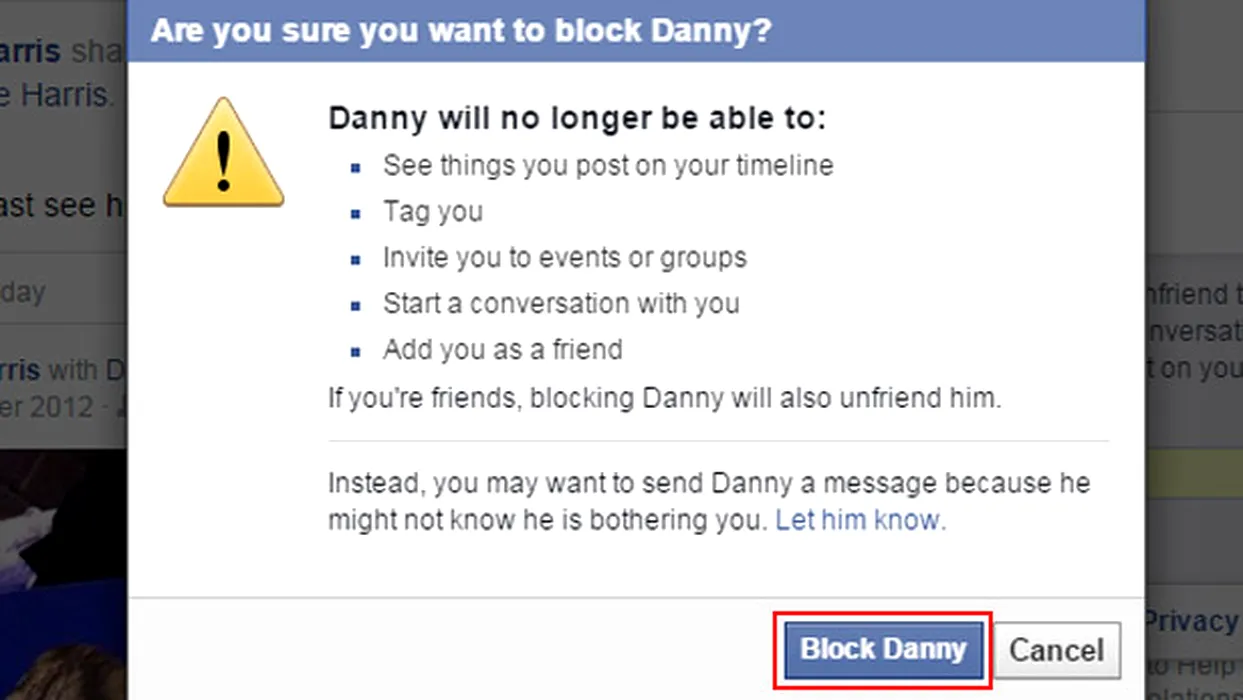The image size is (1243, 700).
Task: Click the blue bullet beside "See things you post"
Action: click(356, 169)
